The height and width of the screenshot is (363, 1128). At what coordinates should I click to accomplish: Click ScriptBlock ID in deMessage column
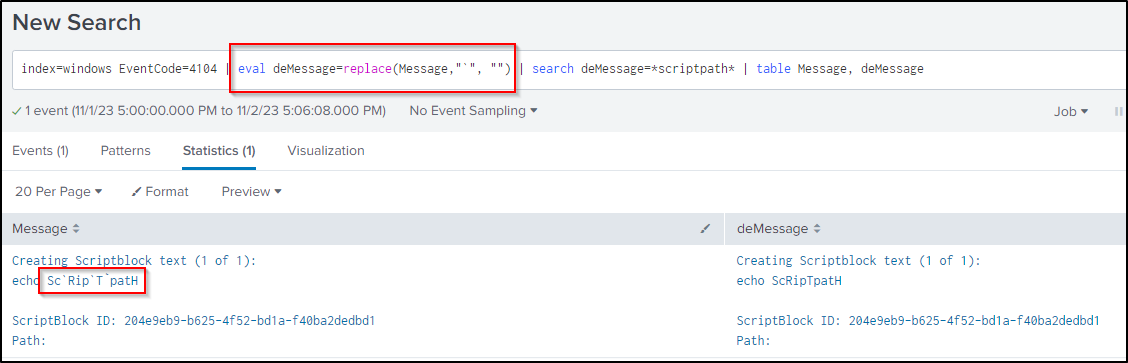click(x=918, y=321)
